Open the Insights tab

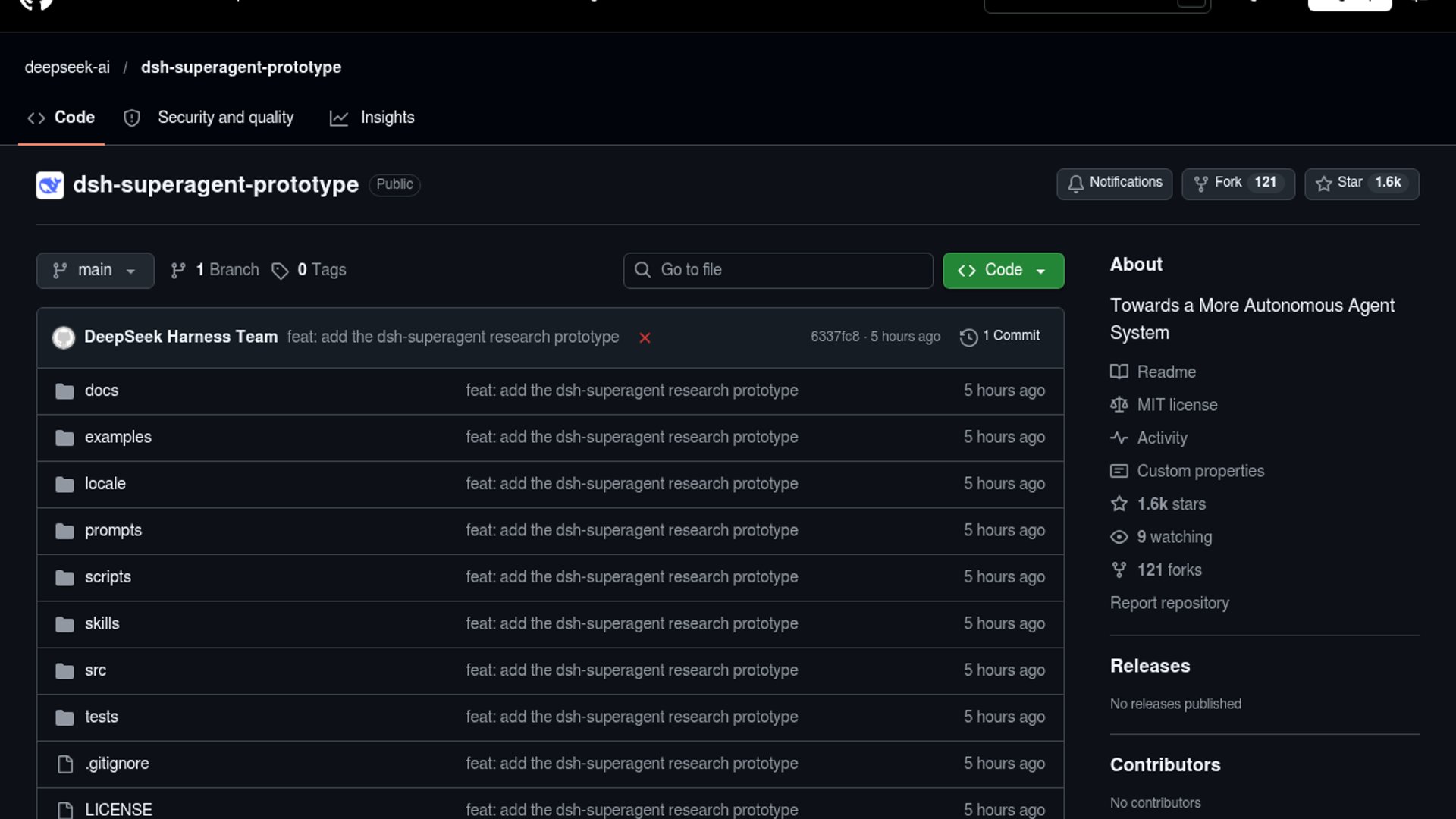(x=372, y=118)
